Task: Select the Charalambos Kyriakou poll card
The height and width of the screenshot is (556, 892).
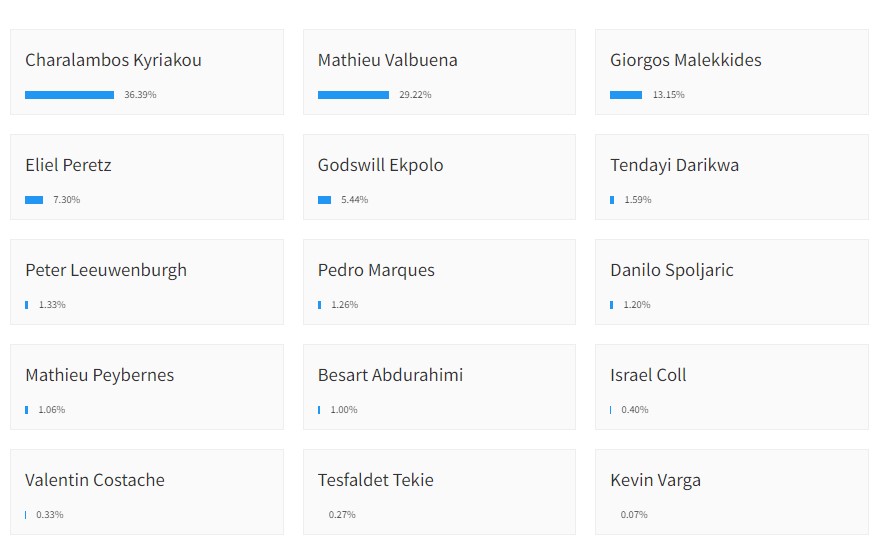Action: pos(147,72)
